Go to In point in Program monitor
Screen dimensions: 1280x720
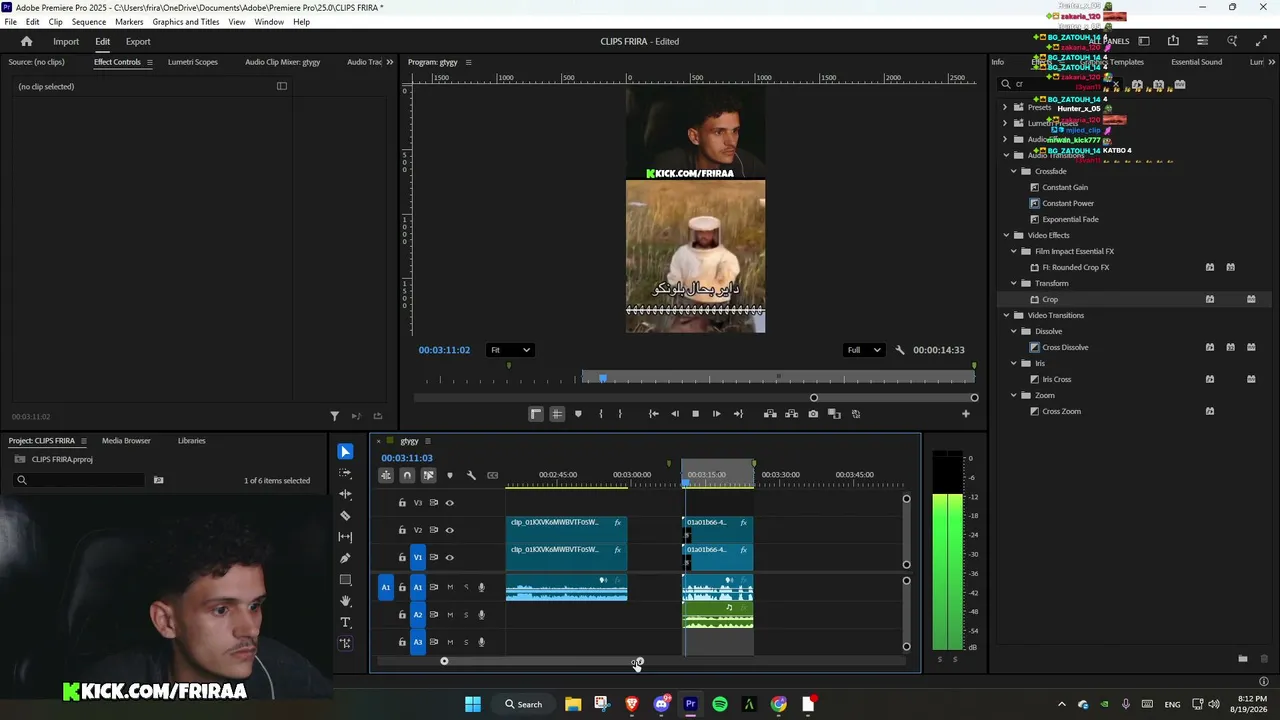653,414
